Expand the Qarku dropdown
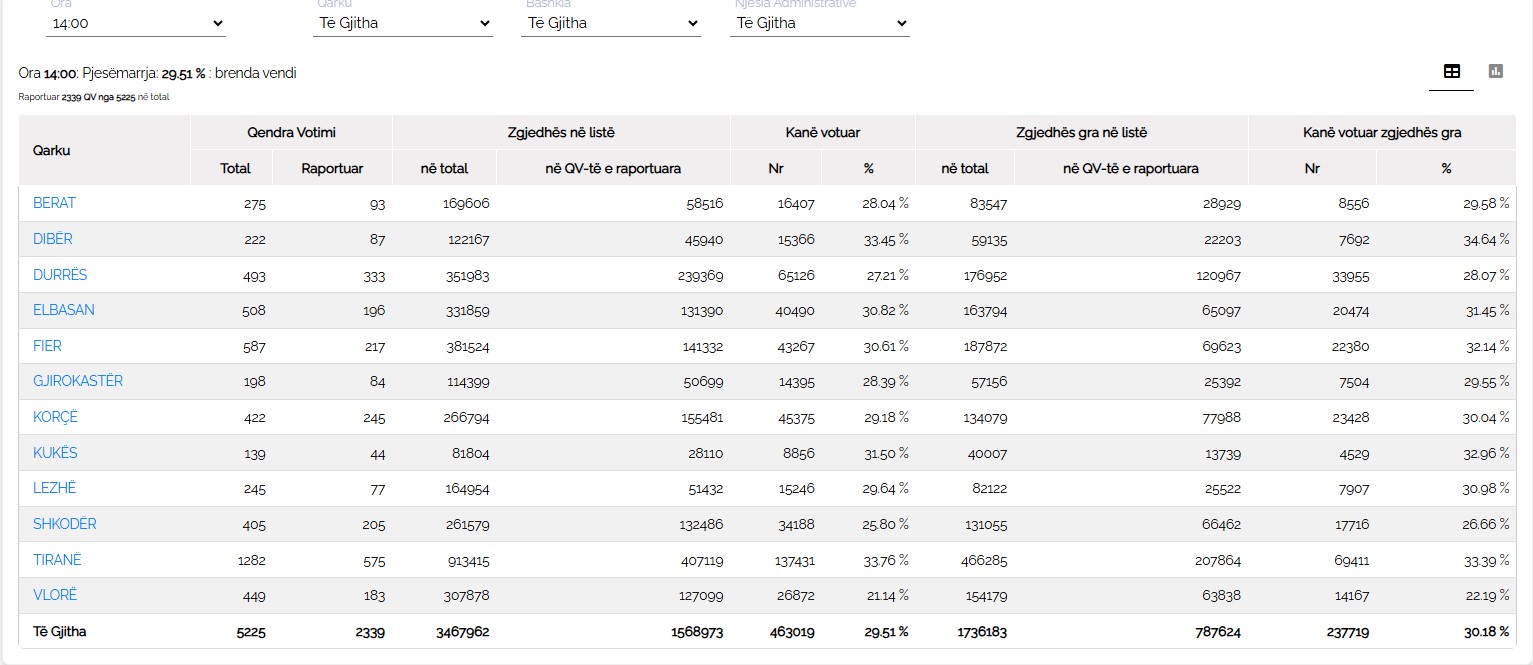Viewport: 1533px width, 665px height. point(403,23)
